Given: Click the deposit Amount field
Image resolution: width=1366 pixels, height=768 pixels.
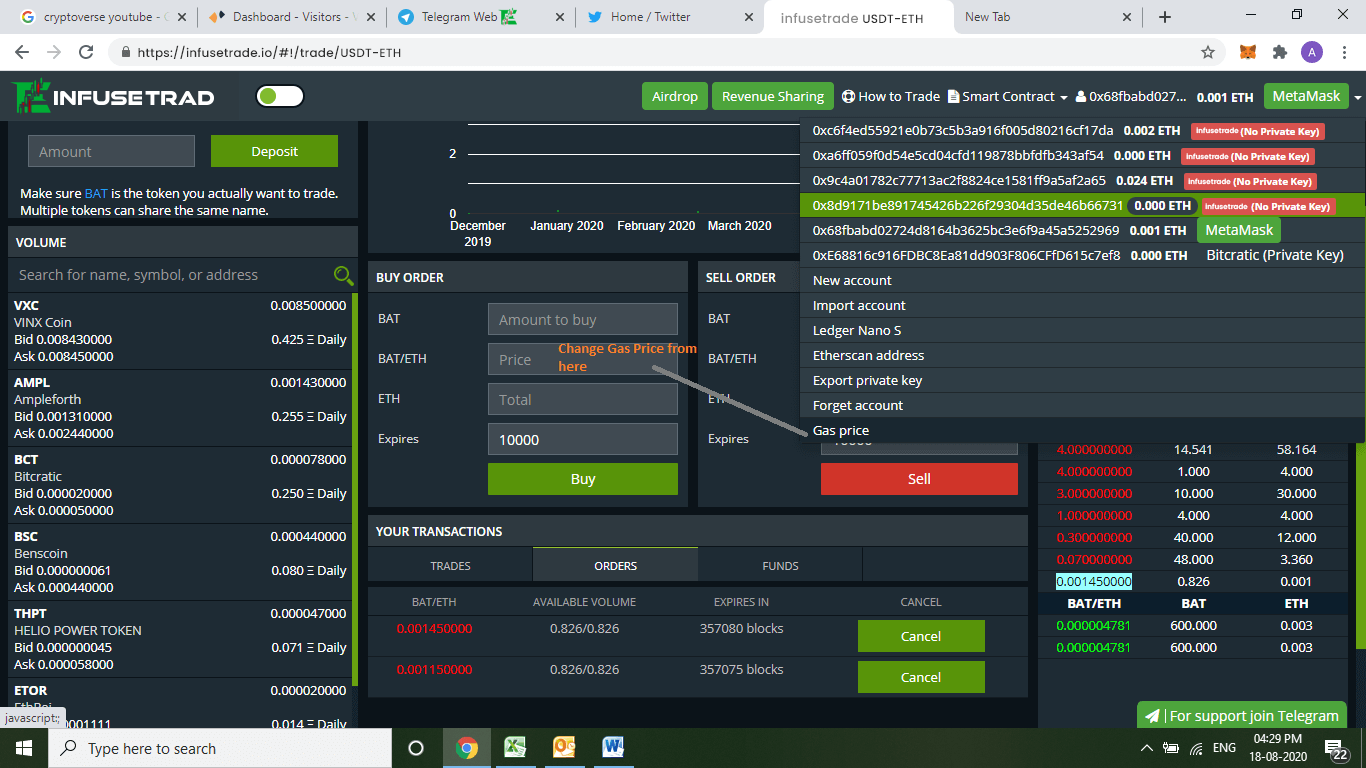Looking at the screenshot, I should tap(111, 151).
